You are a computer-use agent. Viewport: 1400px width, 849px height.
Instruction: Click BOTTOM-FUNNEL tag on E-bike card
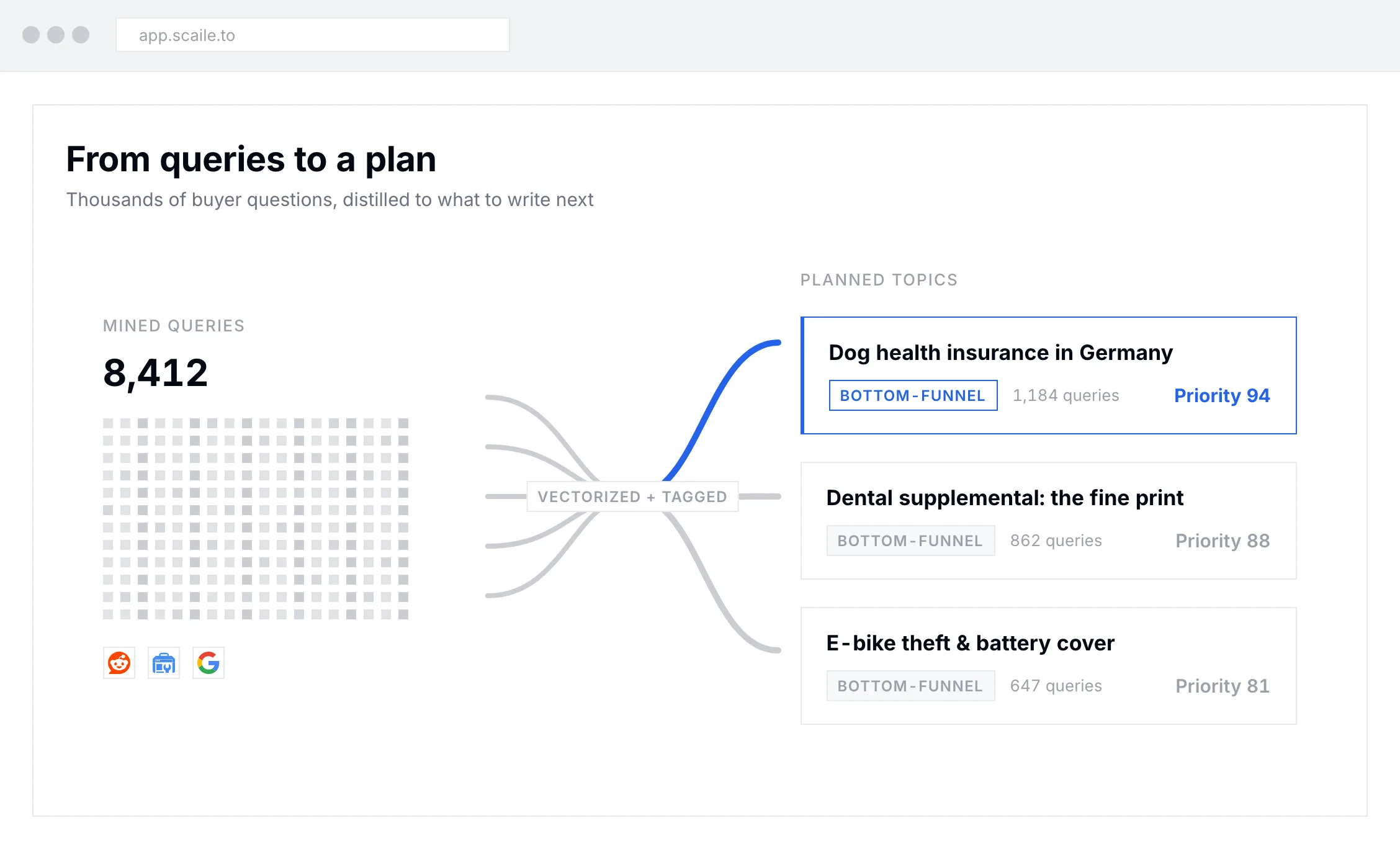[910, 686]
